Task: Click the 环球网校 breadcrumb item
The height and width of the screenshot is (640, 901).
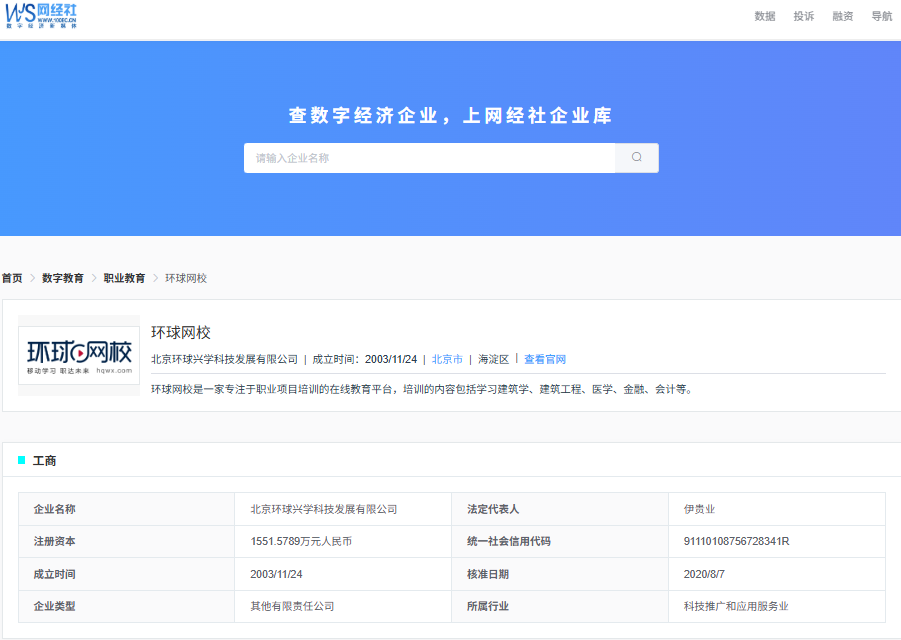Action: click(x=186, y=278)
